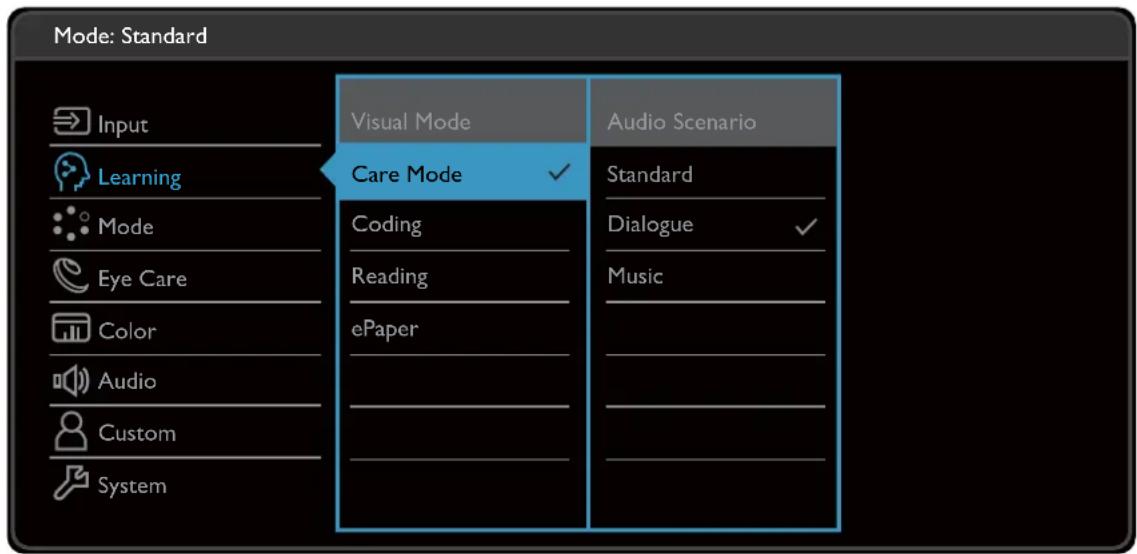Open the Input menu
The height and width of the screenshot is (554, 1137).
pyautogui.click(x=123, y=125)
